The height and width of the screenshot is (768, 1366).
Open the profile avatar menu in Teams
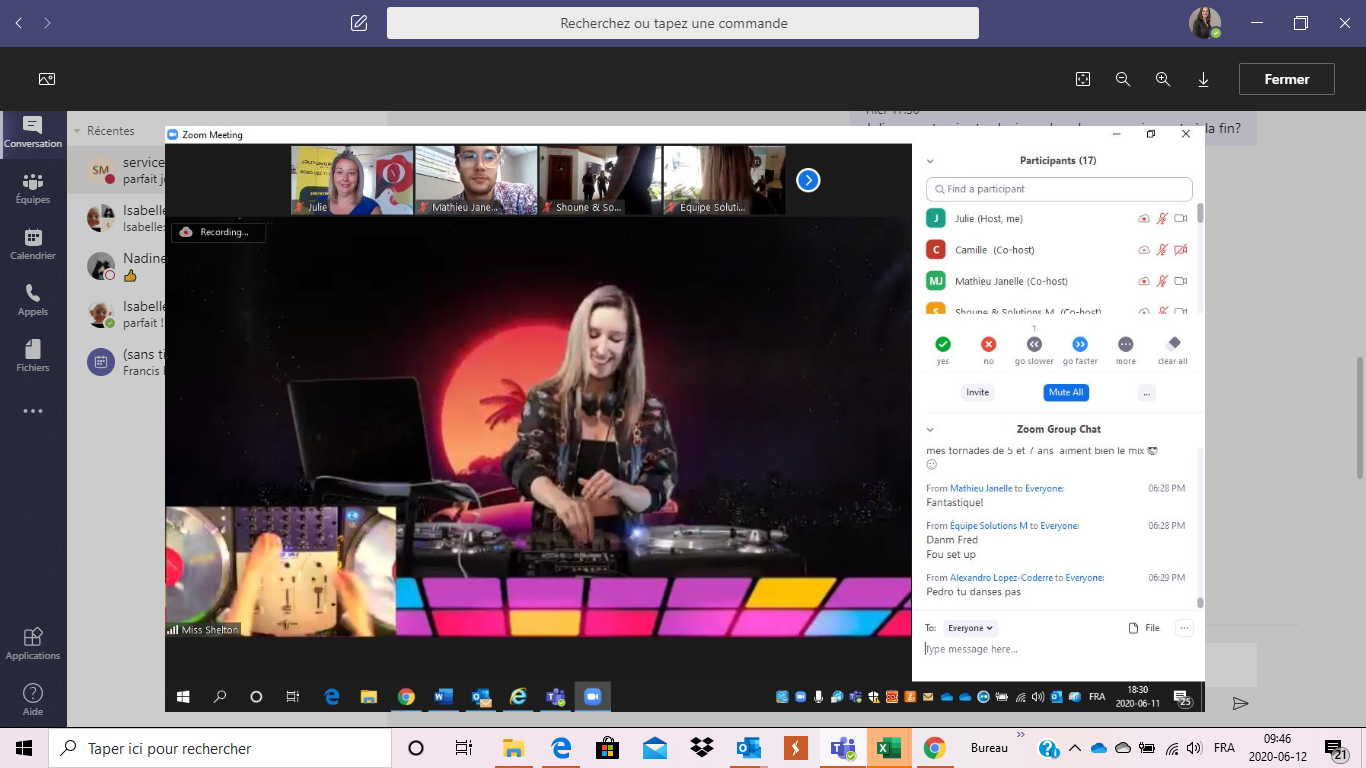[x=1204, y=23]
